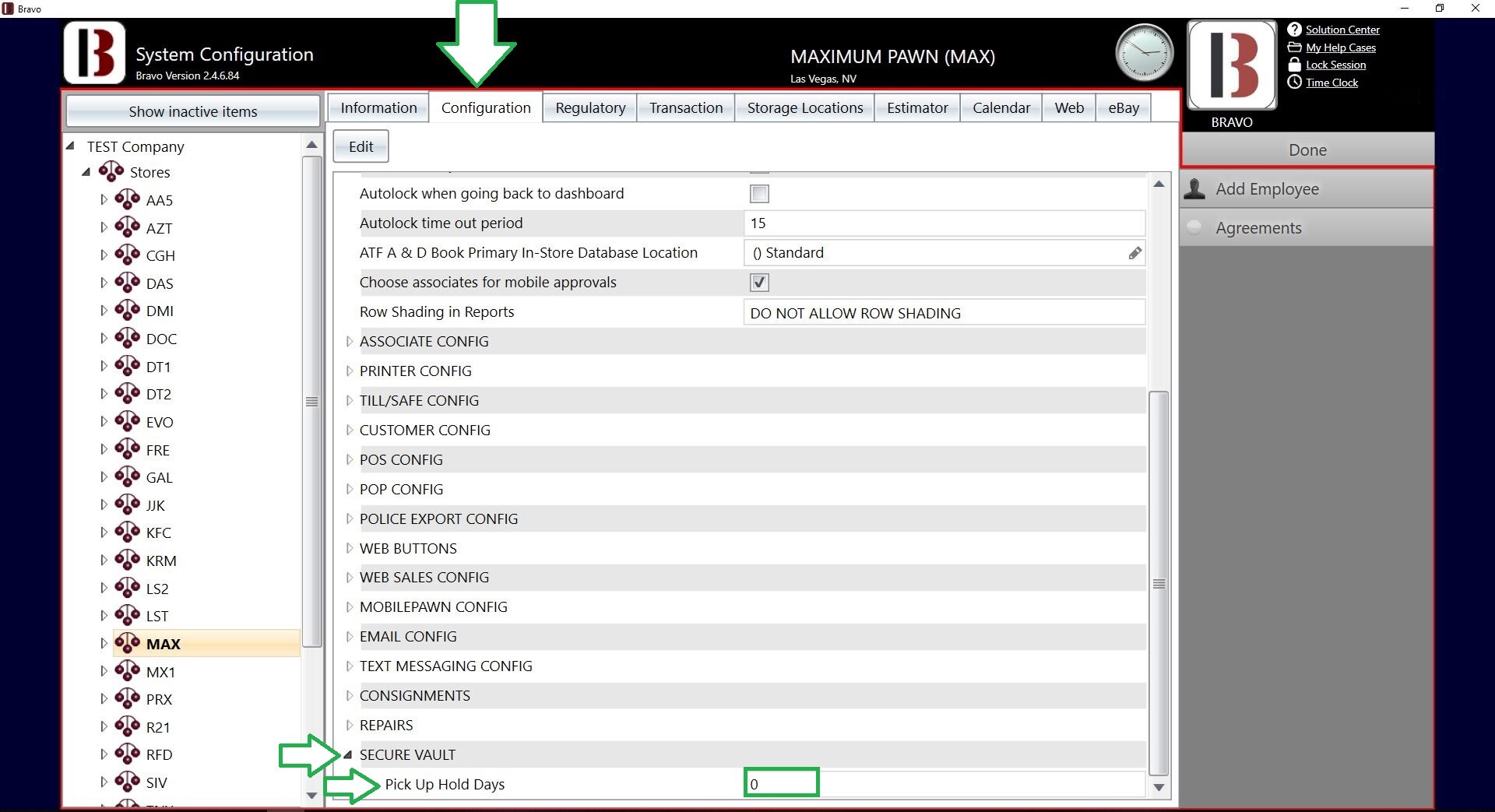Open the eBay tab
Screen dimensions: 1495x812
[1124, 107]
